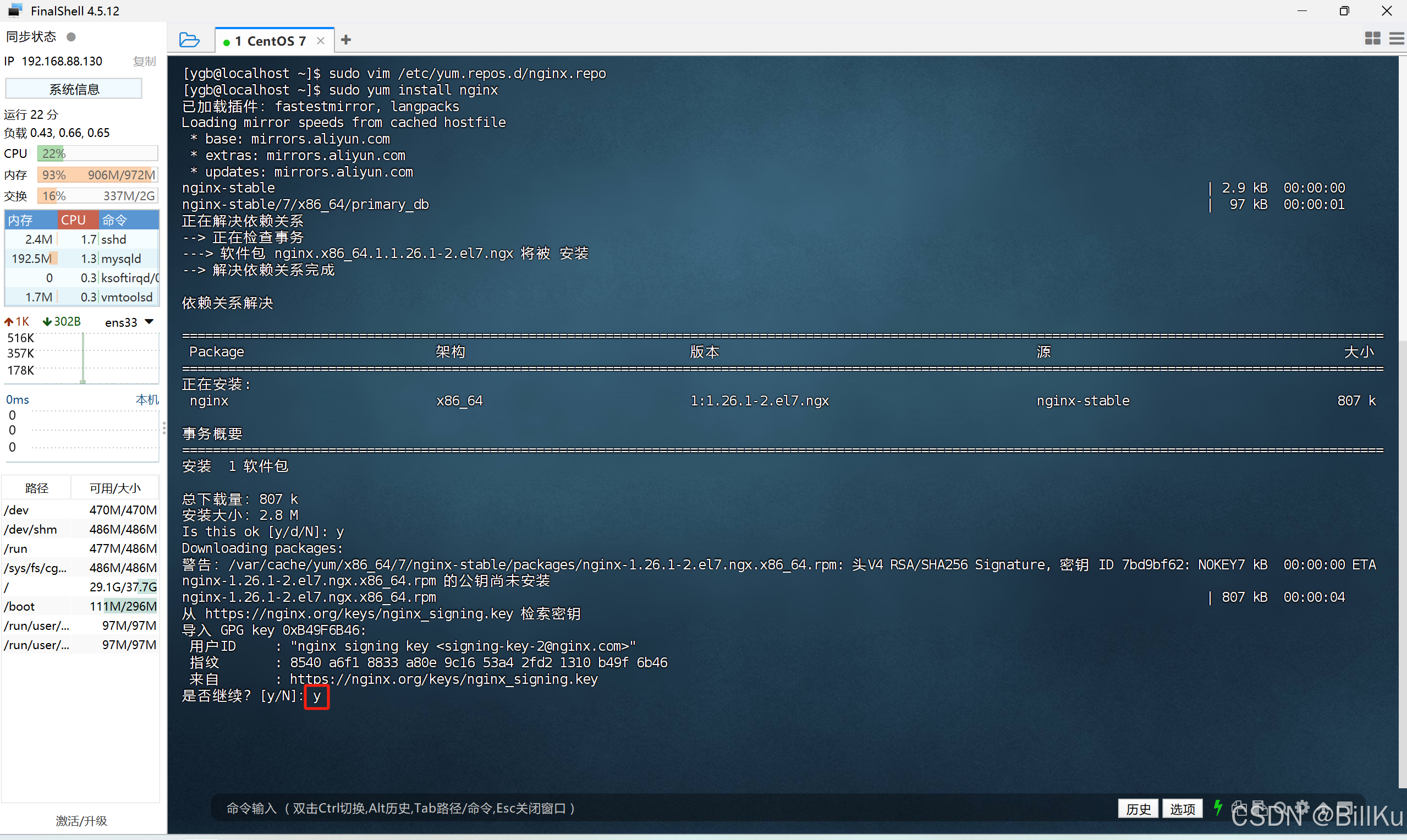Select the /dev disk row
The image size is (1407, 840).
(x=80, y=510)
